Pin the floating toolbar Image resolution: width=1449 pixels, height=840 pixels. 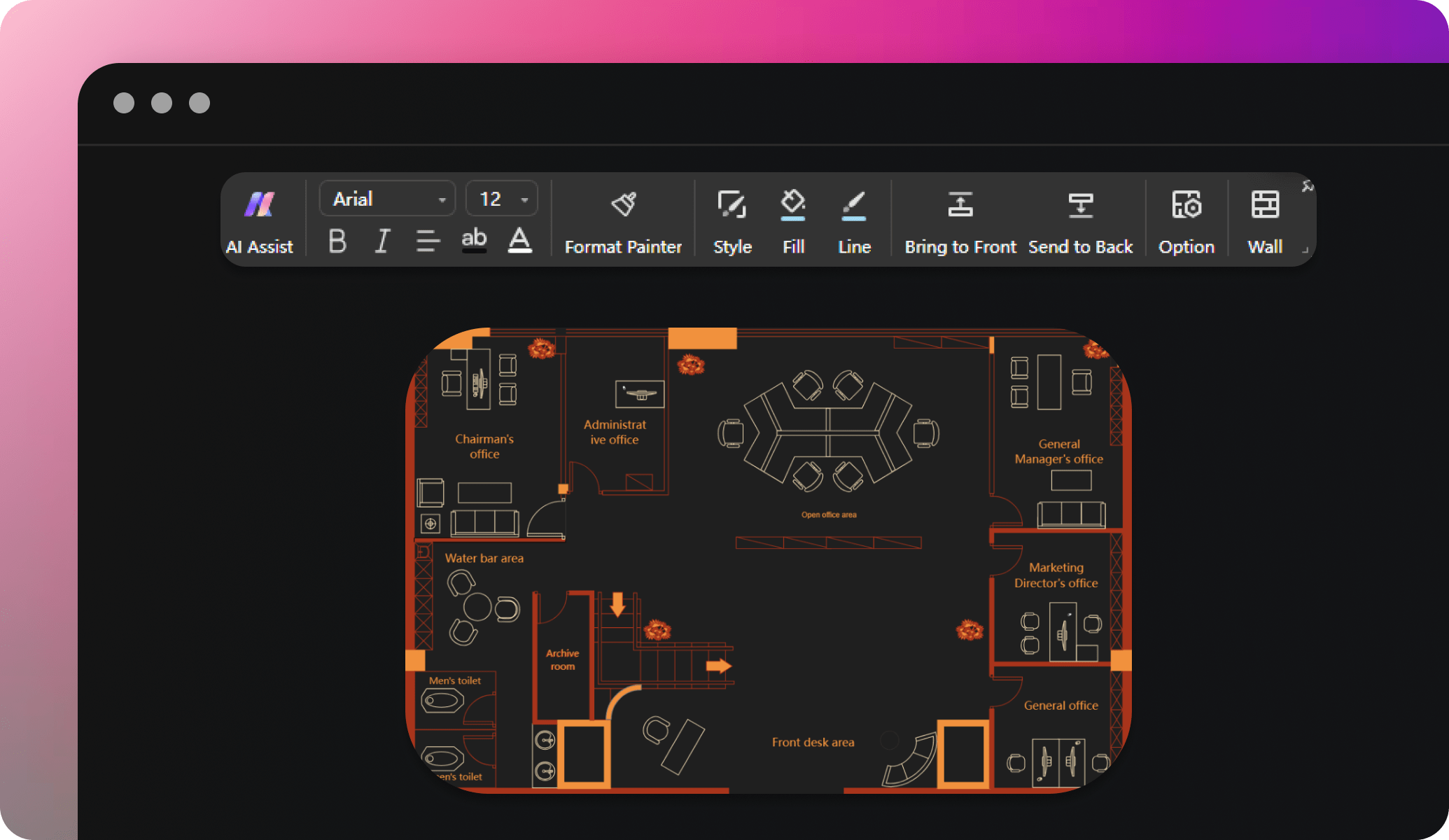coord(1307,186)
